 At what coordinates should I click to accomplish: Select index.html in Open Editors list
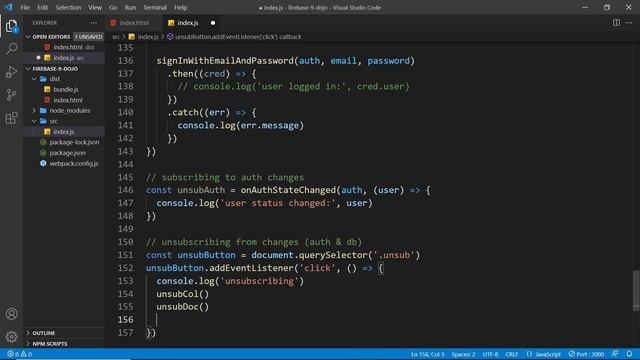pyautogui.click(x=67, y=47)
